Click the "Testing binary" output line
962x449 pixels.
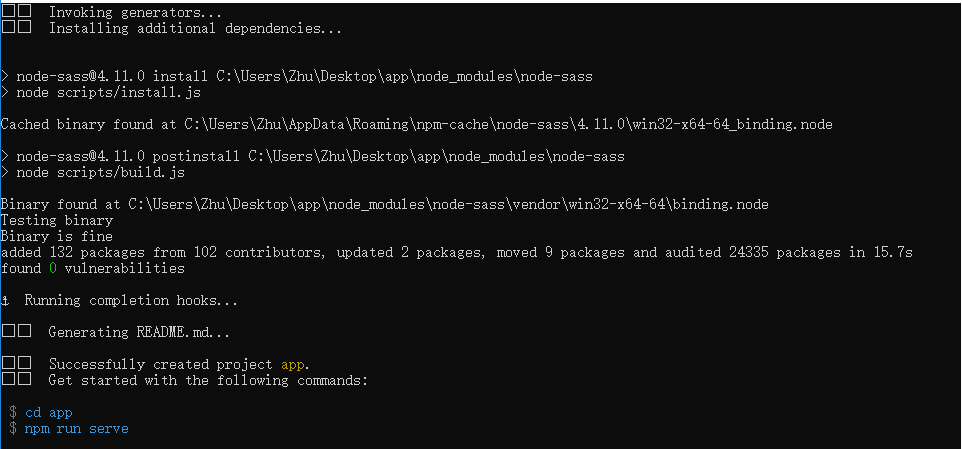(x=56, y=220)
